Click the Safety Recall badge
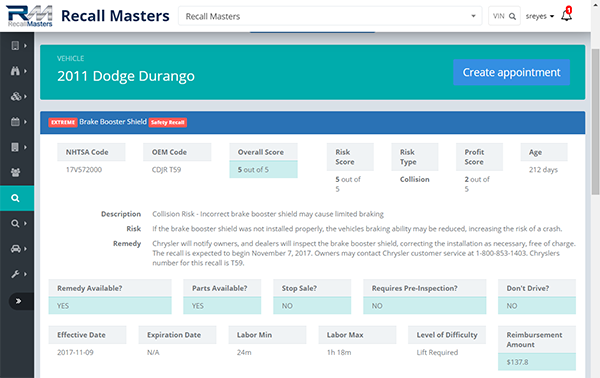This screenshot has width=600, height=378. [168, 122]
